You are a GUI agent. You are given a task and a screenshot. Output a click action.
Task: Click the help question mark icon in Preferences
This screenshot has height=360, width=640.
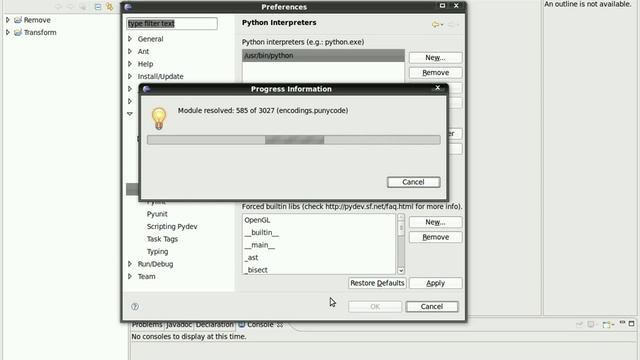(x=135, y=307)
